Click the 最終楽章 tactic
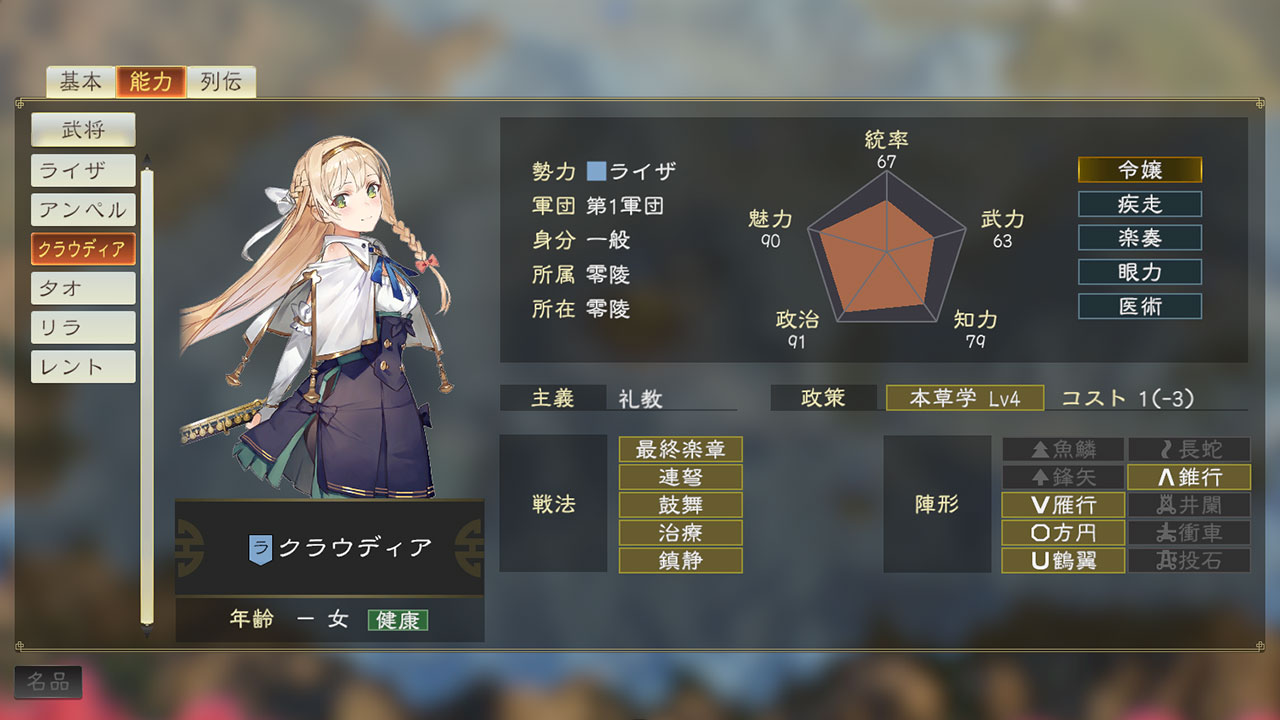The image size is (1280, 720). click(681, 449)
